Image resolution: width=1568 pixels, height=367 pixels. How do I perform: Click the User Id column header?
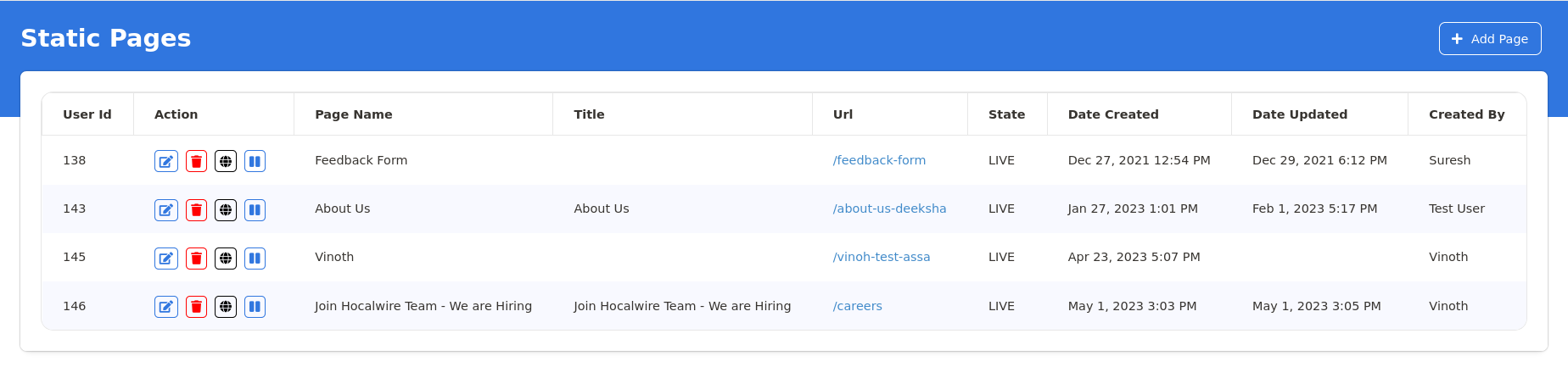87,114
